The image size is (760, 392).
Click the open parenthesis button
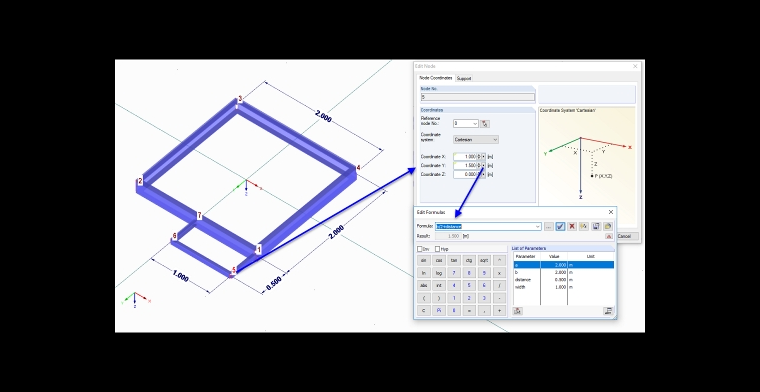click(424, 298)
